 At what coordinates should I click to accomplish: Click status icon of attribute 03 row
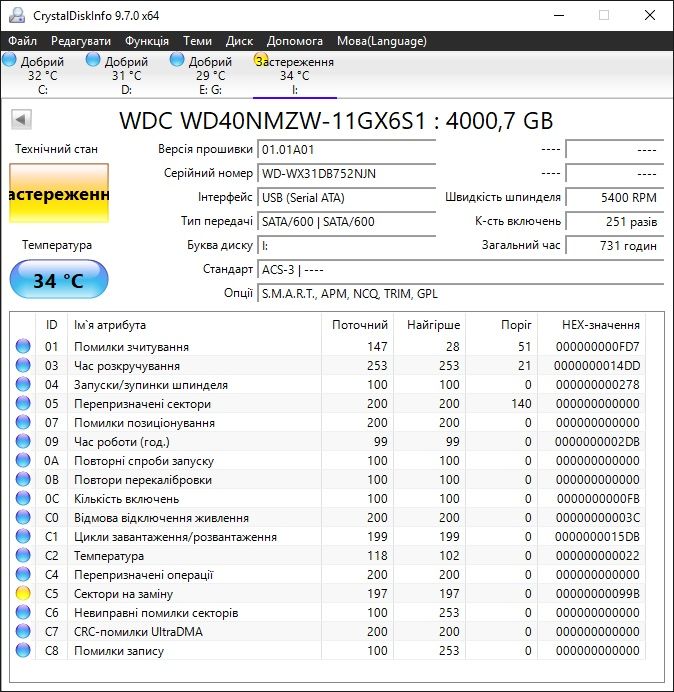click(x=23, y=365)
